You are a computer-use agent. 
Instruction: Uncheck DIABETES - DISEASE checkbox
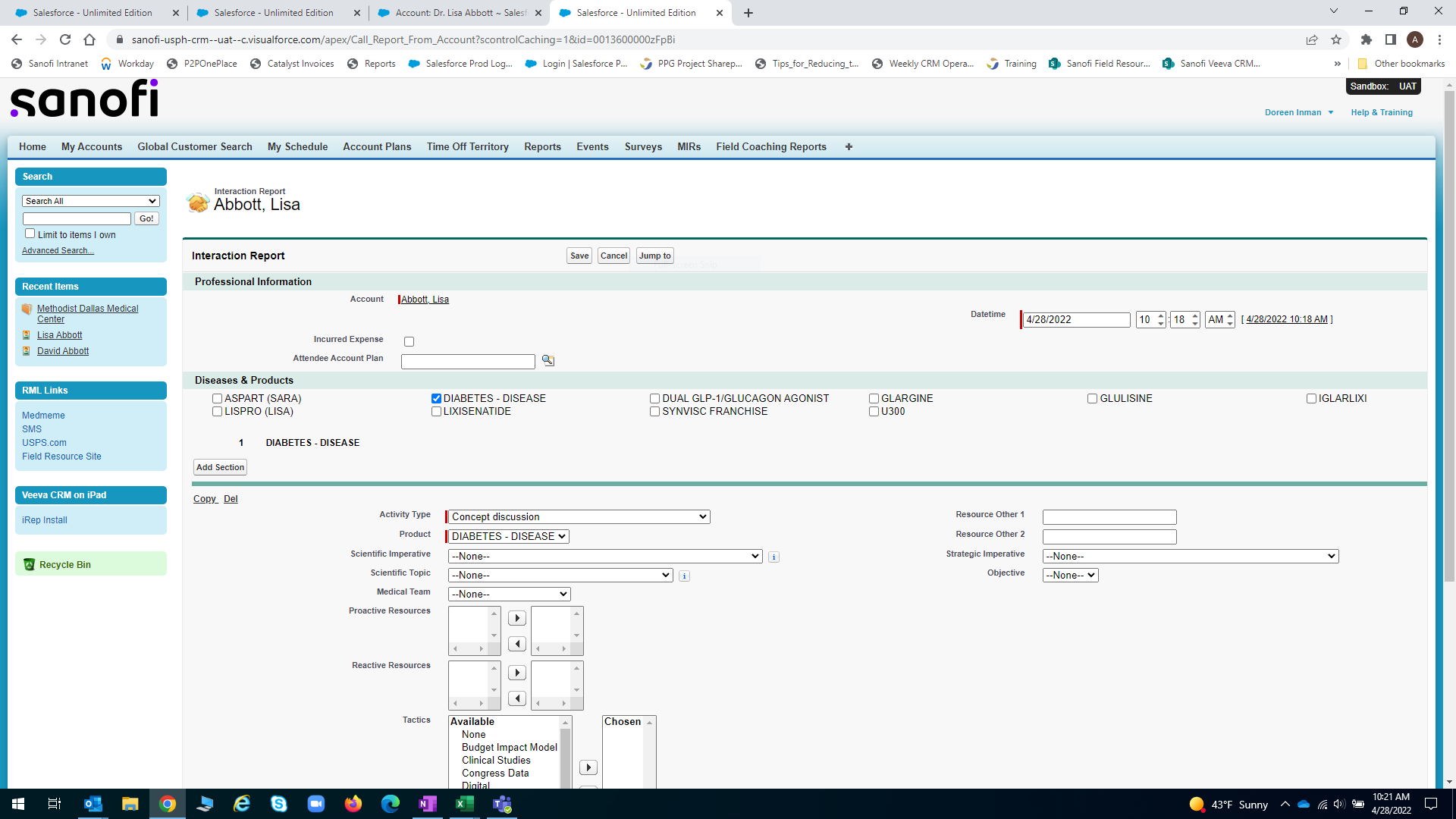[x=437, y=399]
